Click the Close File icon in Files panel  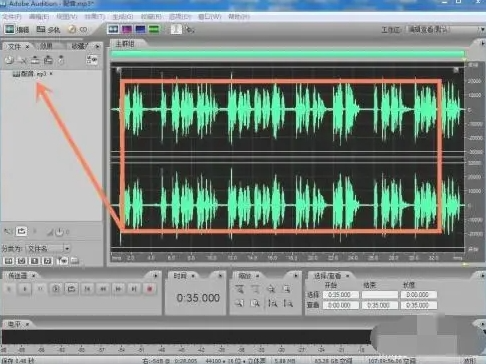pyautogui.click(x=22, y=60)
